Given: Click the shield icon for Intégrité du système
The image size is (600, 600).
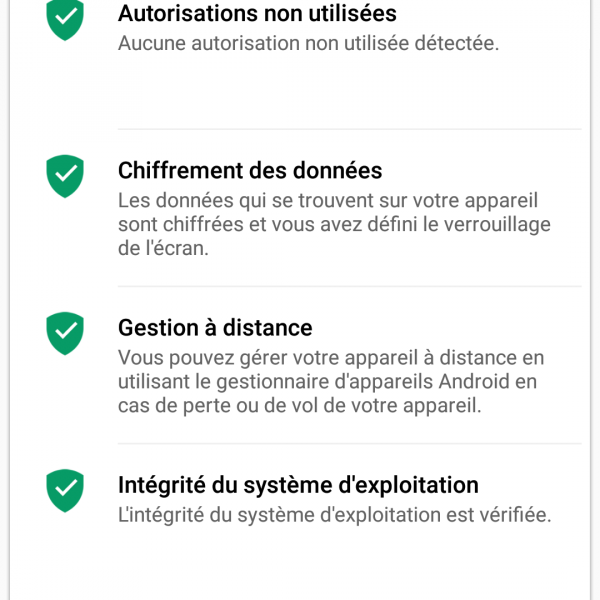Looking at the screenshot, I should click(66, 490).
